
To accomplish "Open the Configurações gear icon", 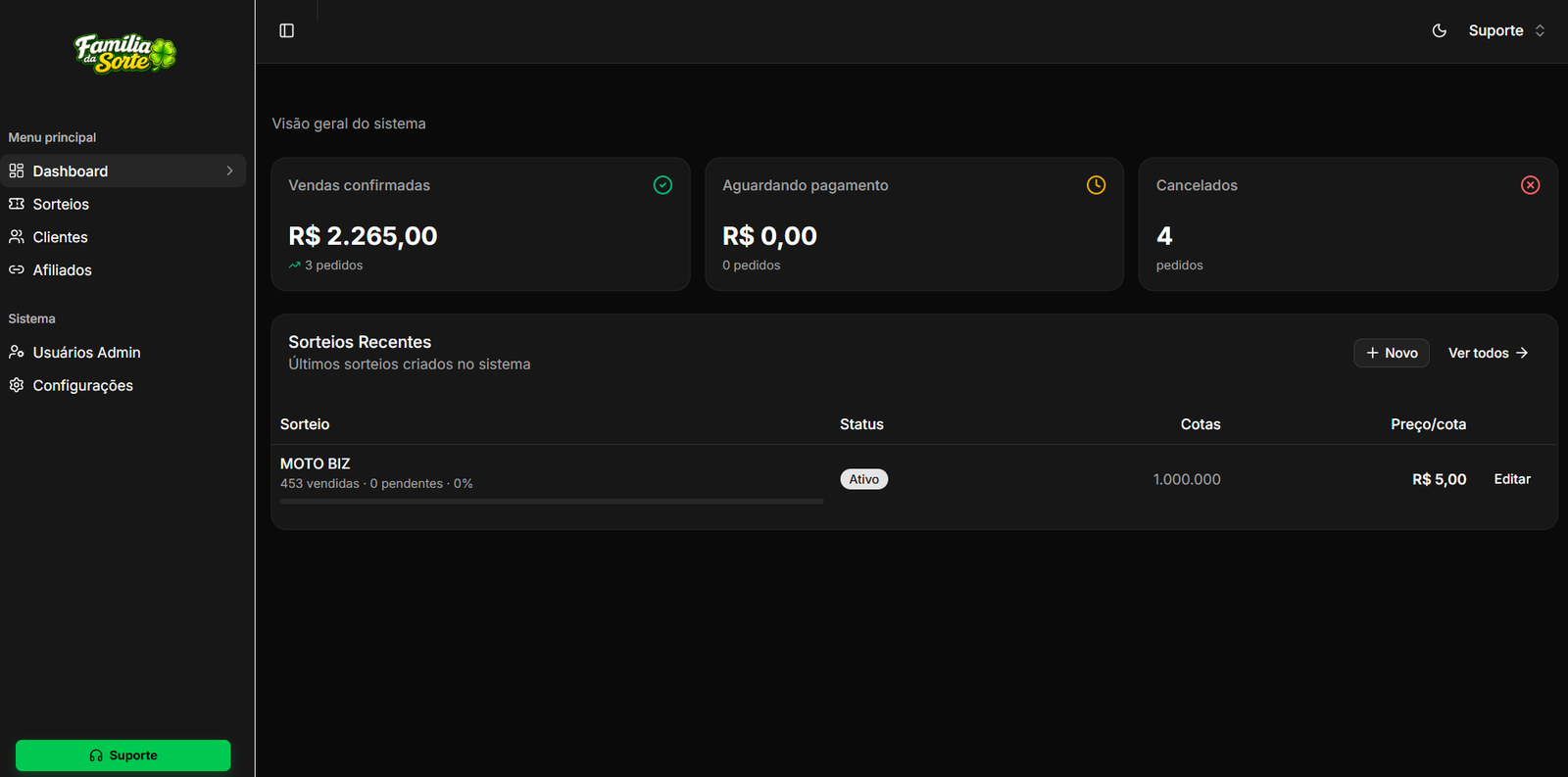I will [x=17, y=385].
